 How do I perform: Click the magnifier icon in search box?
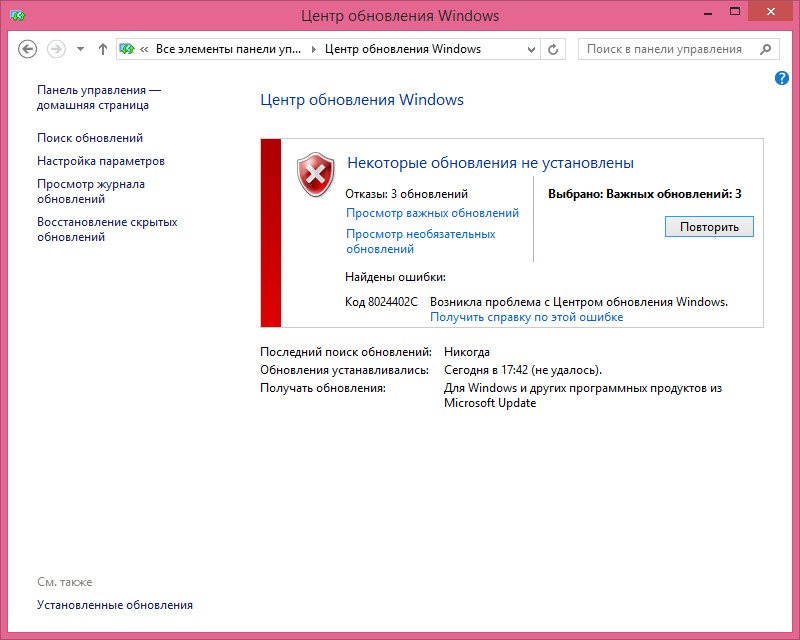[x=765, y=49]
